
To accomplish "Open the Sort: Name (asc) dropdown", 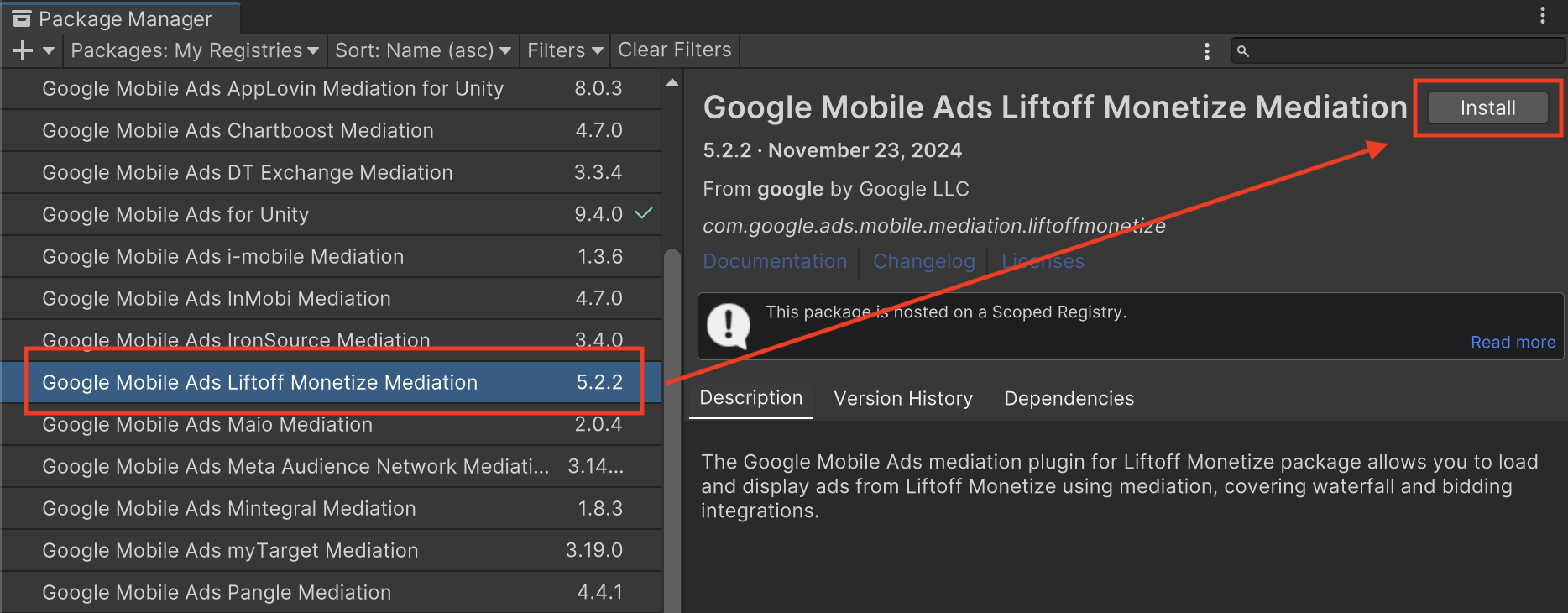I will 422,51.
